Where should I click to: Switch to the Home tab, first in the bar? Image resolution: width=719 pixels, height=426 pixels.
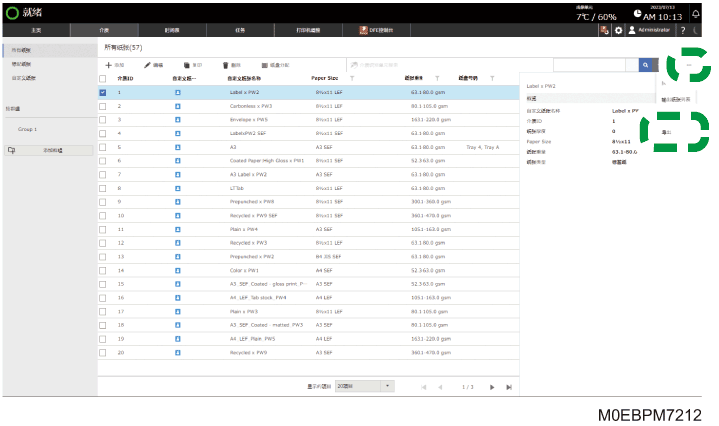pyautogui.click(x=36, y=30)
